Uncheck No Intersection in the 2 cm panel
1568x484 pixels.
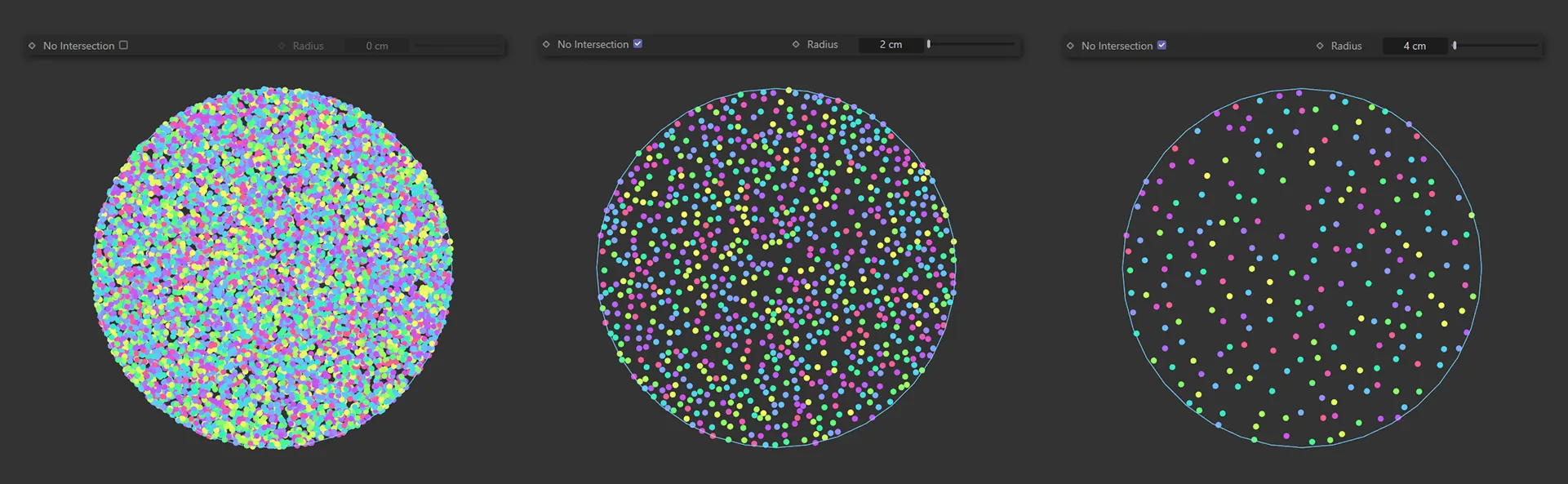coord(637,43)
